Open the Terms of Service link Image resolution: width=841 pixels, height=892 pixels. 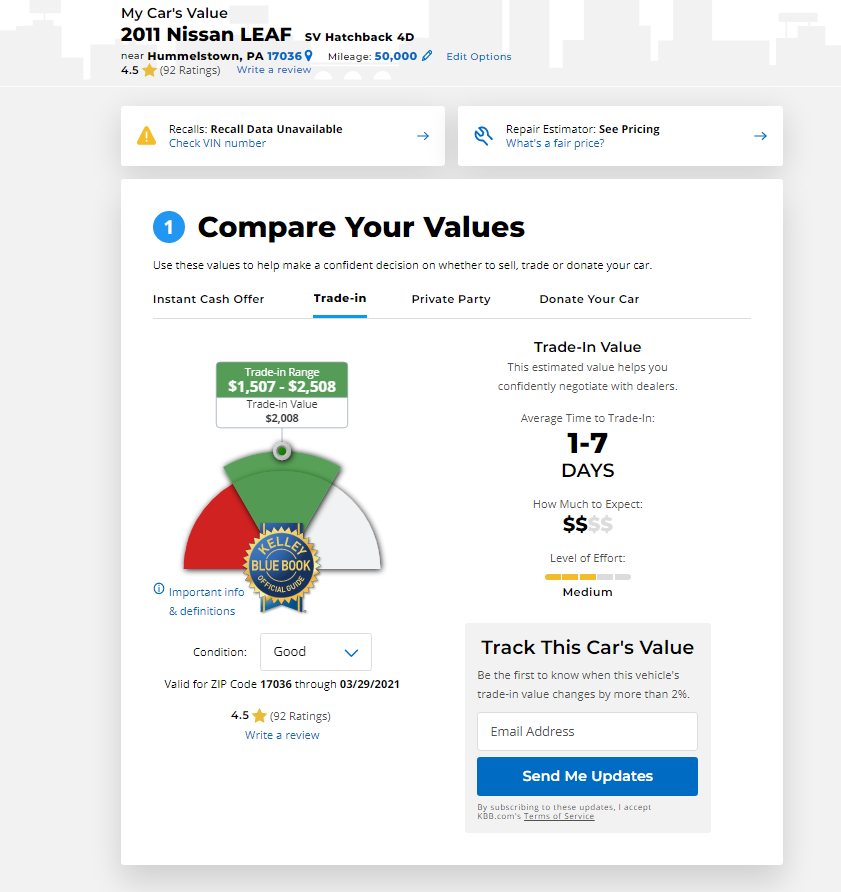559,816
